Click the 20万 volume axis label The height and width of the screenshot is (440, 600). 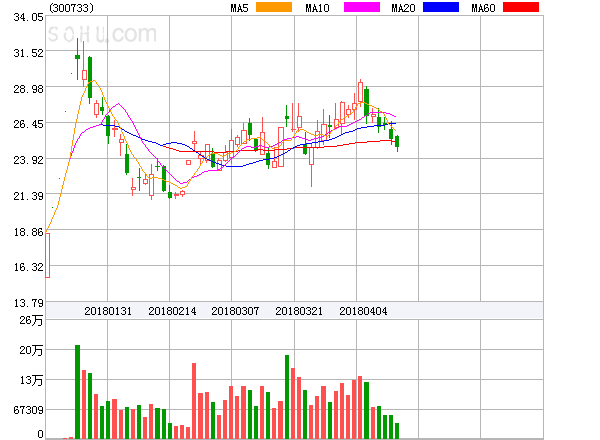coord(31,350)
